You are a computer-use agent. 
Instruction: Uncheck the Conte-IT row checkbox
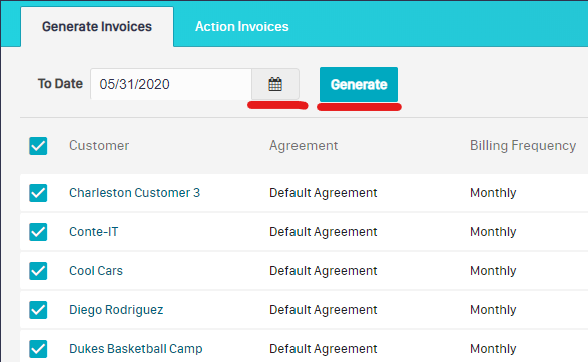(38, 232)
